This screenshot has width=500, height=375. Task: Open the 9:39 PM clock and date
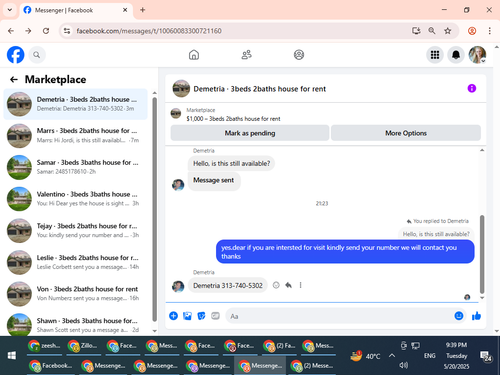(x=456, y=356)
